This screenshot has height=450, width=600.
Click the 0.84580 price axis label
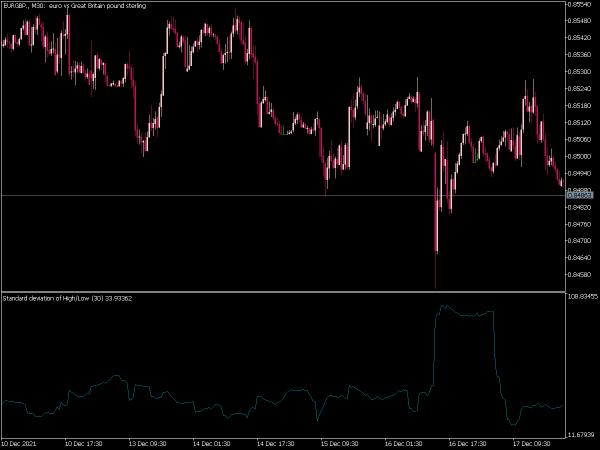click(579, 275)
